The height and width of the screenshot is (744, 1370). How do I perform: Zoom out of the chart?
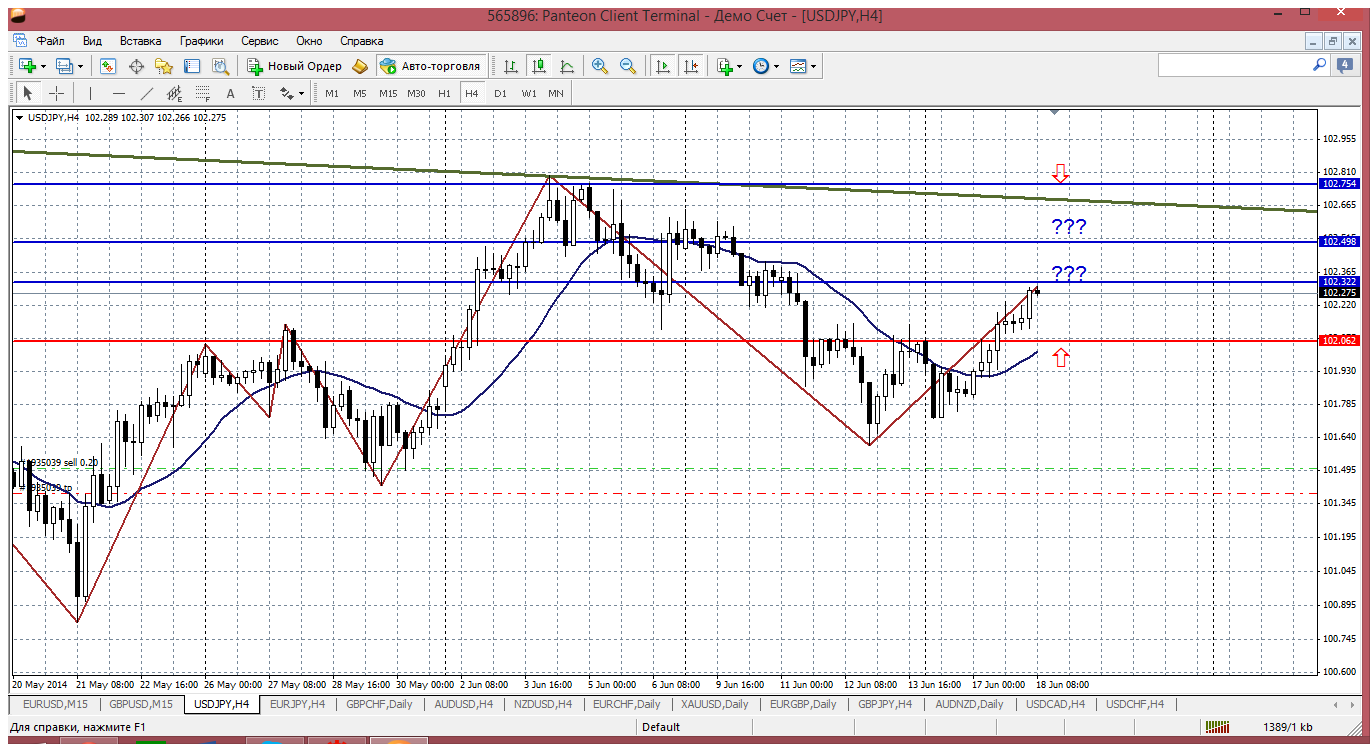pyautogui.click(x=628, y=66)
